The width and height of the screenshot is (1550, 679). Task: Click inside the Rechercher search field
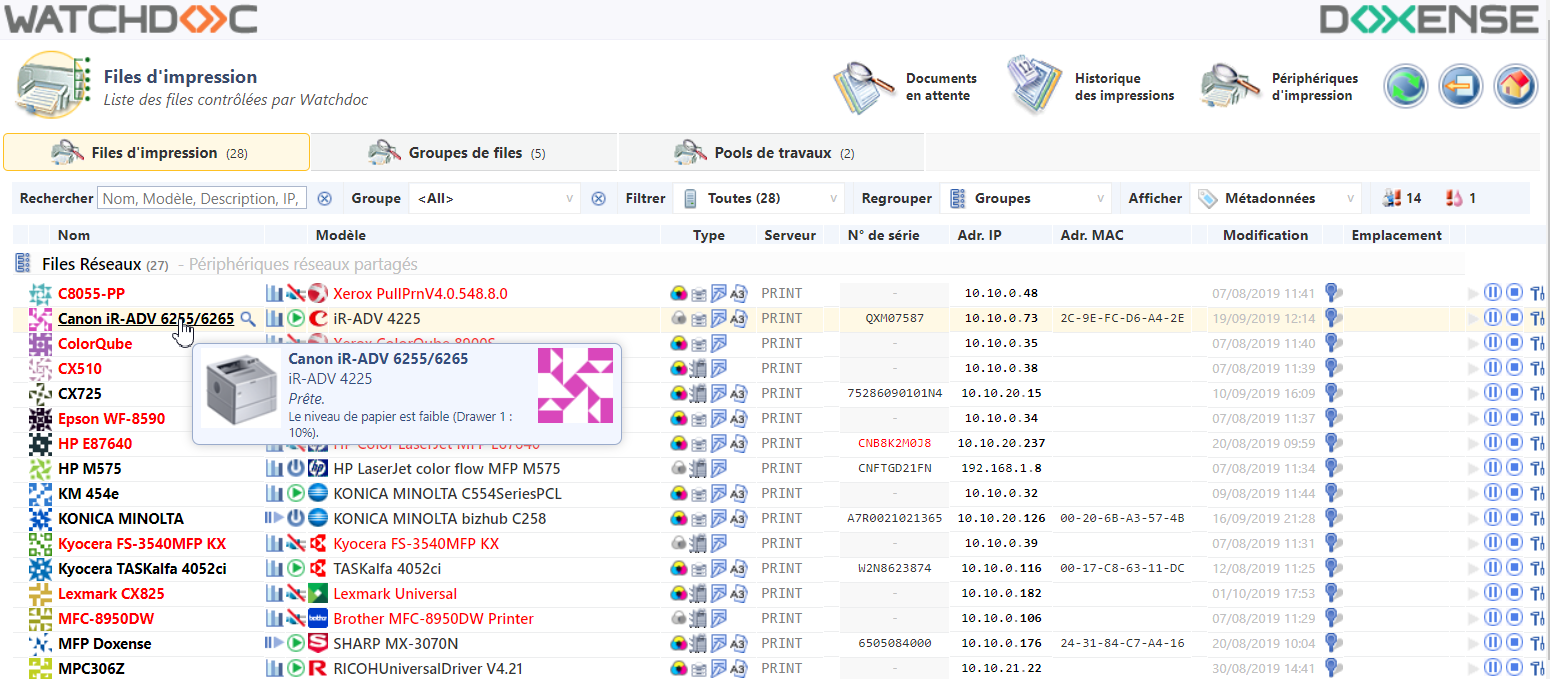coord(202,199)
